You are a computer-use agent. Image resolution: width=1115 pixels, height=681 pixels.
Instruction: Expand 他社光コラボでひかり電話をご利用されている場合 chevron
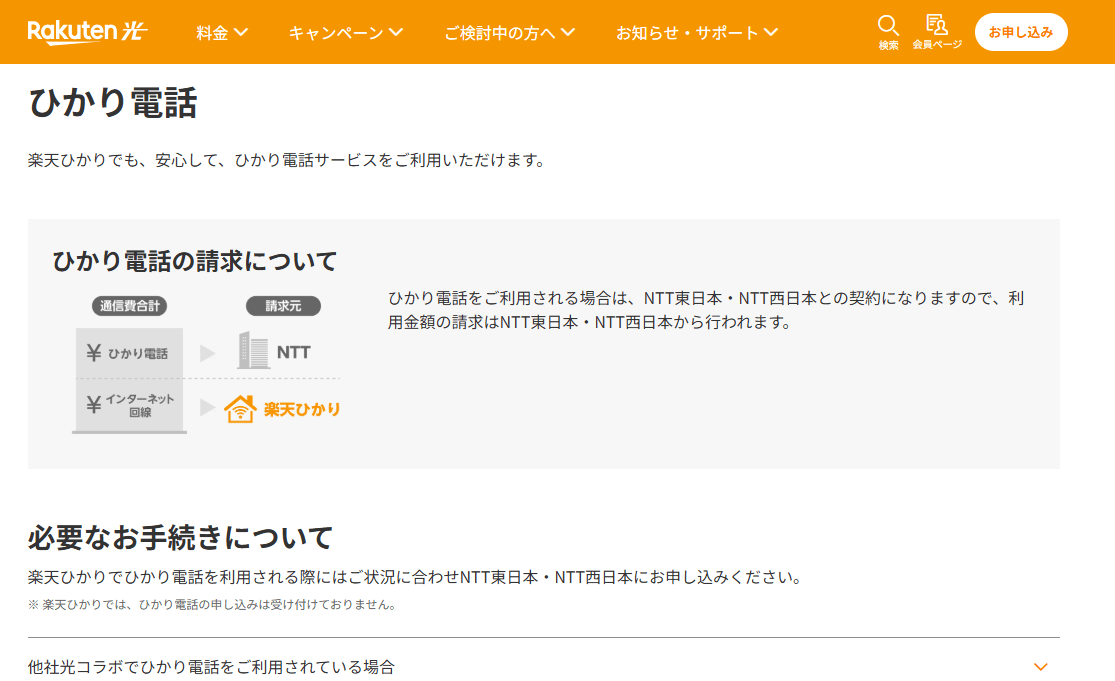click(x=1040, y=667)
